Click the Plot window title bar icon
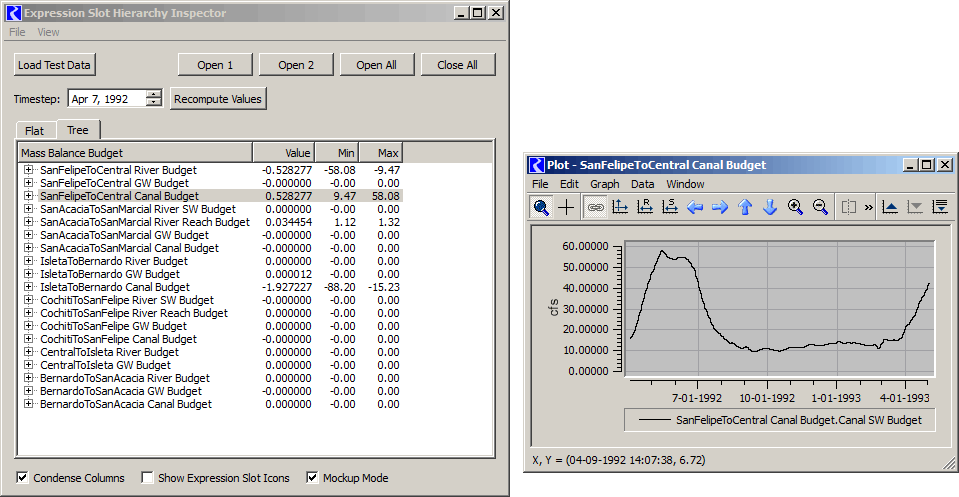959x497 pixels. [x=536, y=165]
